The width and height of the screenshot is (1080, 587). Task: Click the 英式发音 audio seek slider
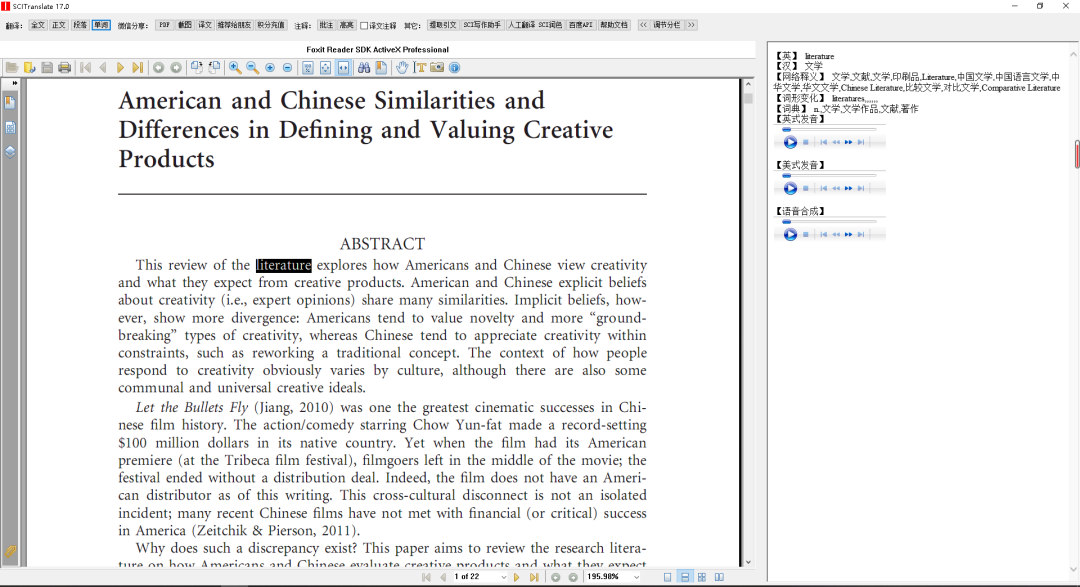[x=830, y=130]
